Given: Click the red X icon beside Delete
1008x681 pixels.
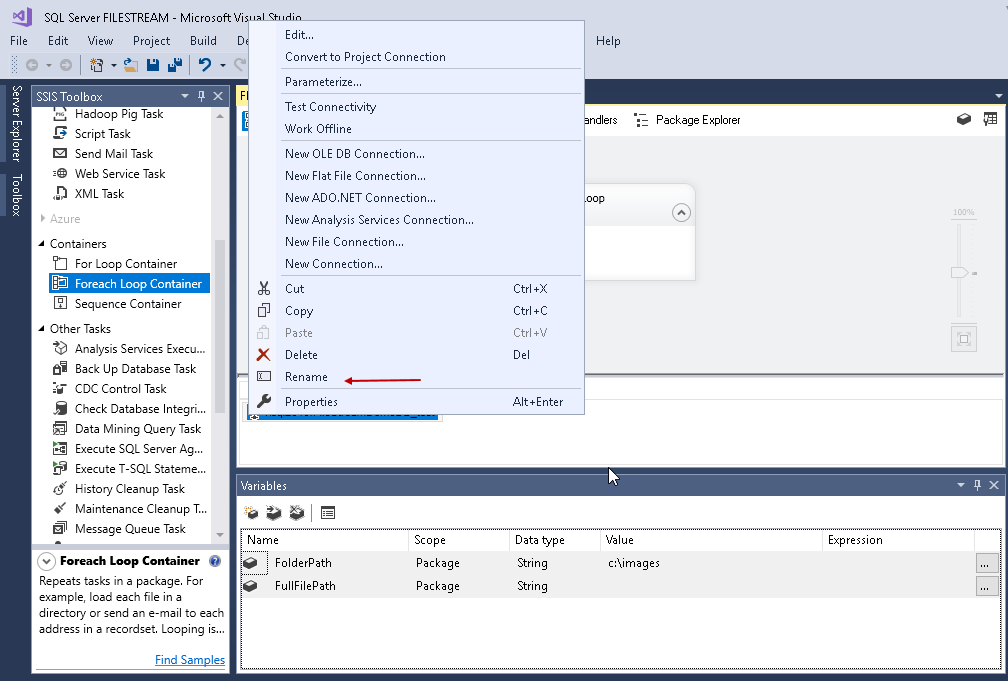Looking at the screenshot, I should pyautogui.click(x=264, y=354).
